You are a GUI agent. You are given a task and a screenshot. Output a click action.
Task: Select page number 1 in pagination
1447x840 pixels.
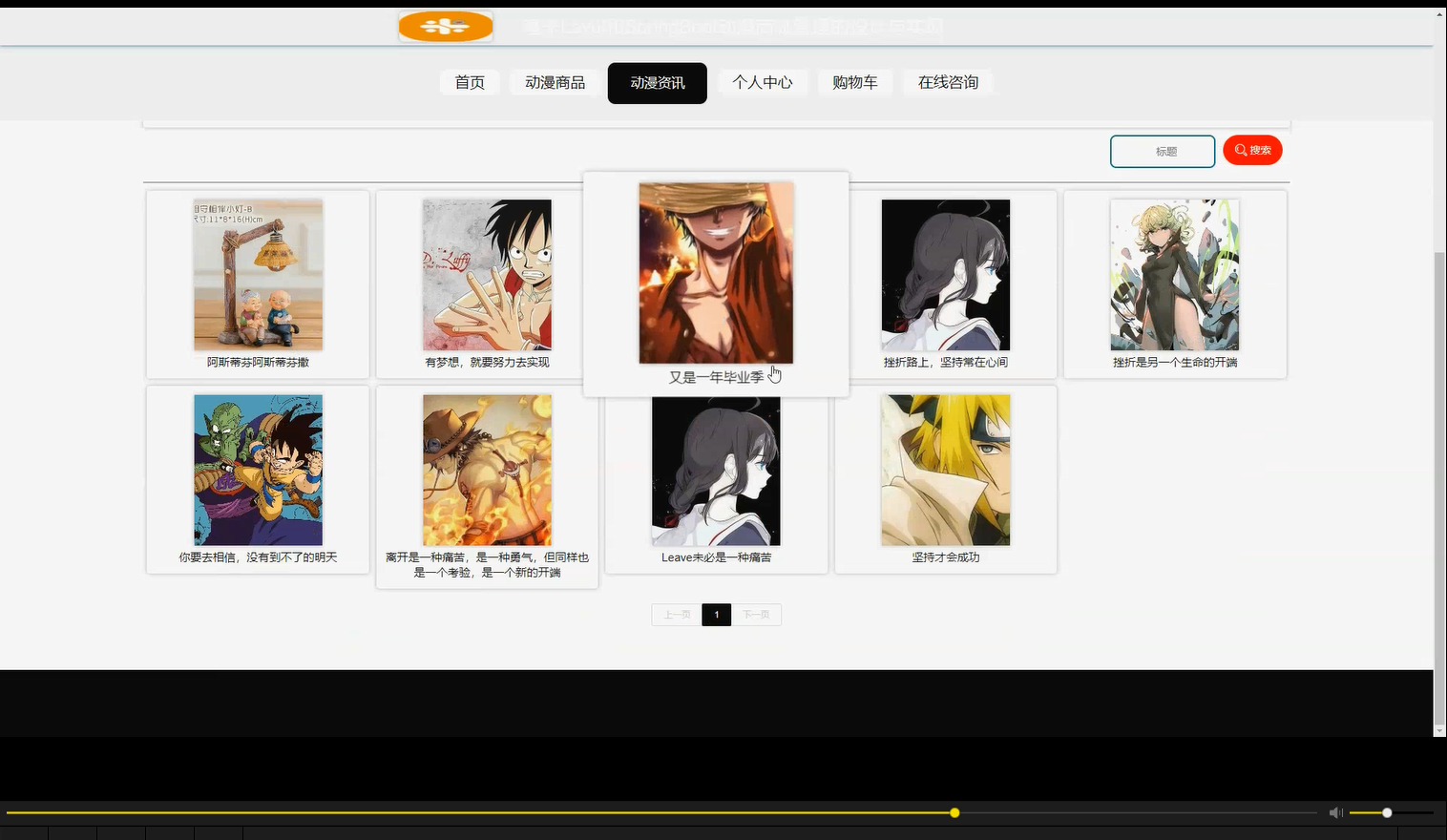716,614
